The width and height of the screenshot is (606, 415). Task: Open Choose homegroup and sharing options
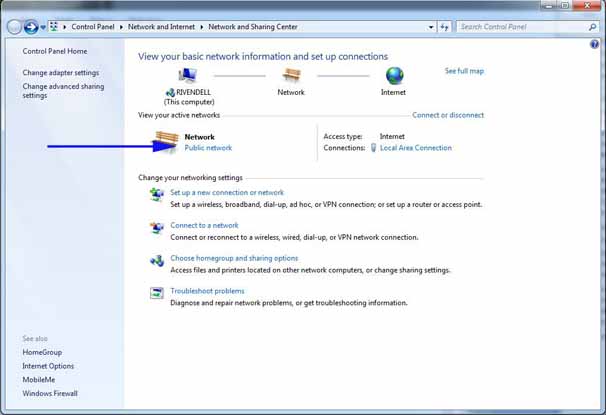tap(234, 258)
